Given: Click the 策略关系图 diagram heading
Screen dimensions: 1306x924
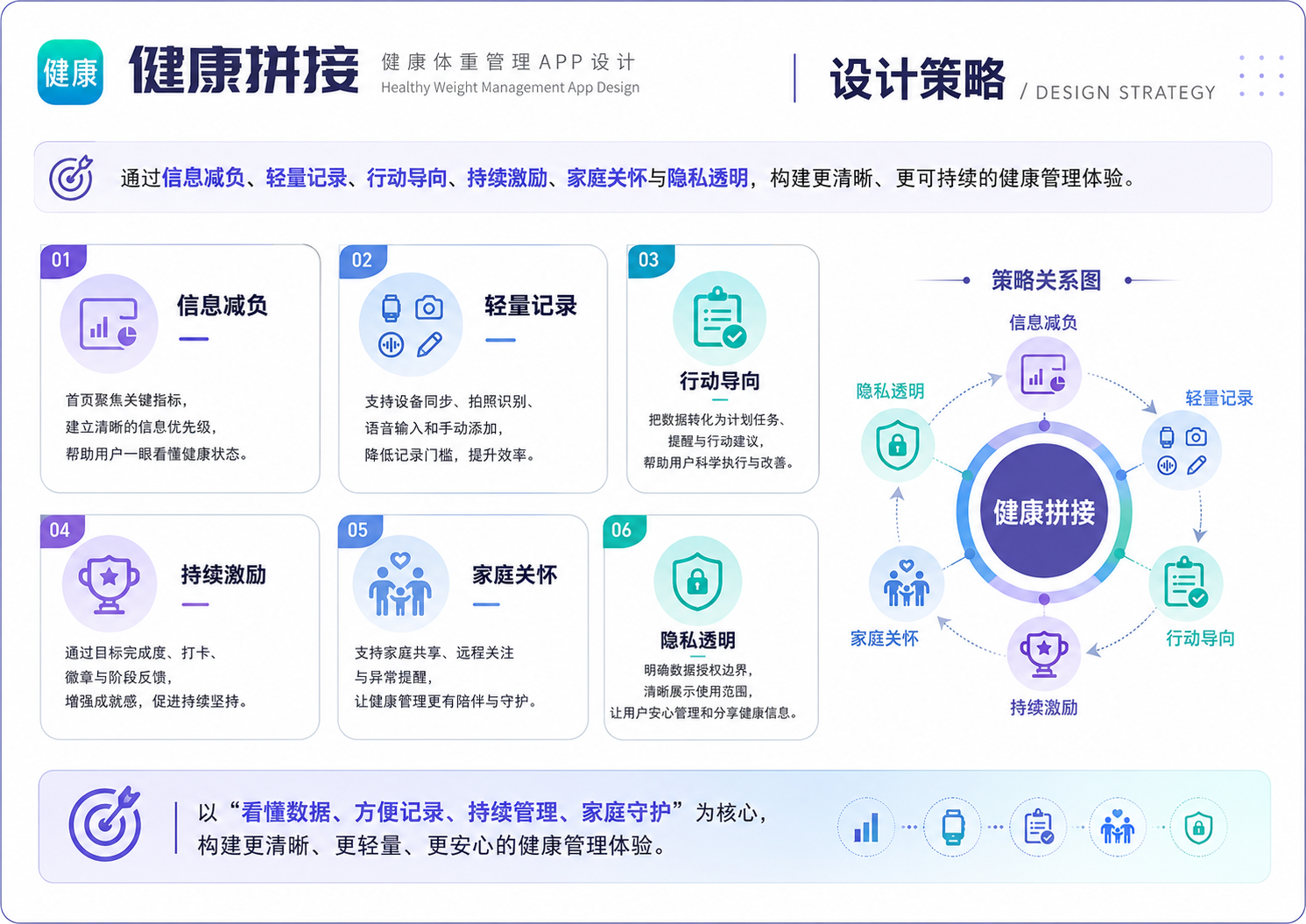Looking at the screenshot, I should click(x=1046, y=280).
